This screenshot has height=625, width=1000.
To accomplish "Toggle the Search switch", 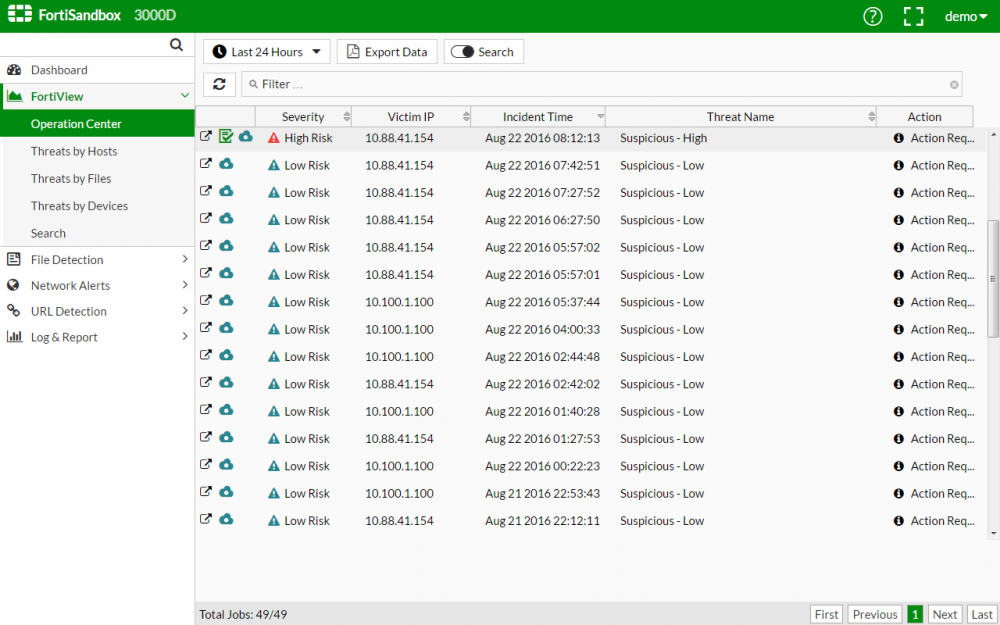I will [462, 52].
